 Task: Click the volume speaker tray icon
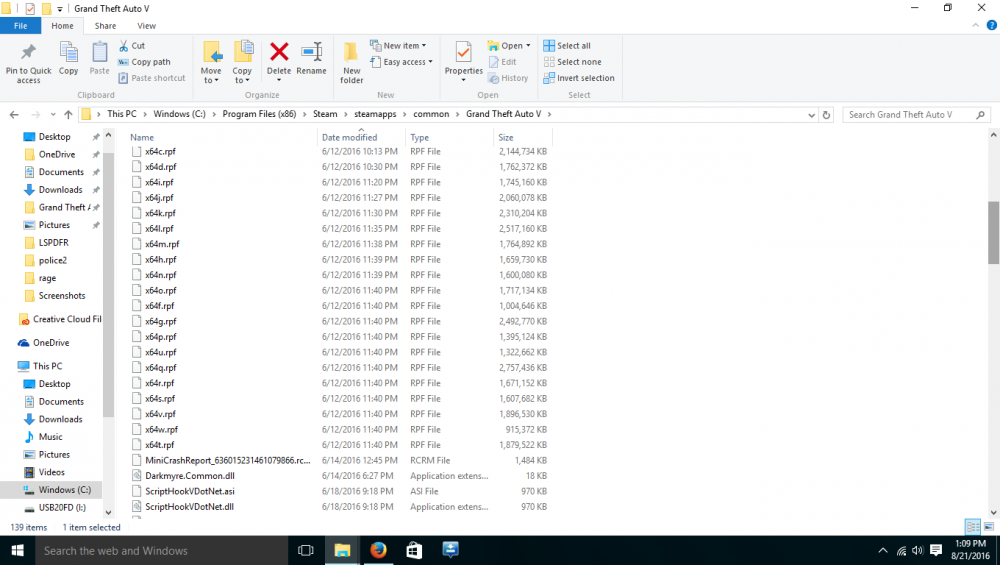[x=918, y=550]
